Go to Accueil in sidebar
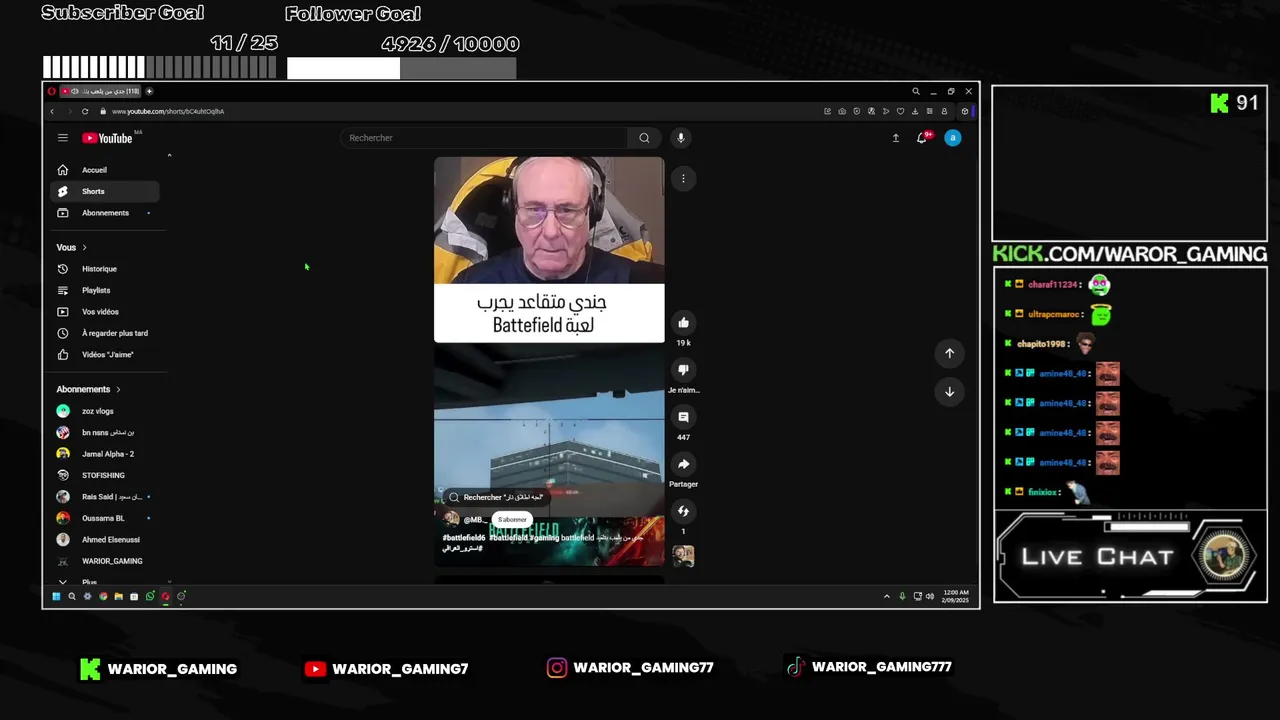This screenshot has width=1280, height=720. (x=105, y=170)
